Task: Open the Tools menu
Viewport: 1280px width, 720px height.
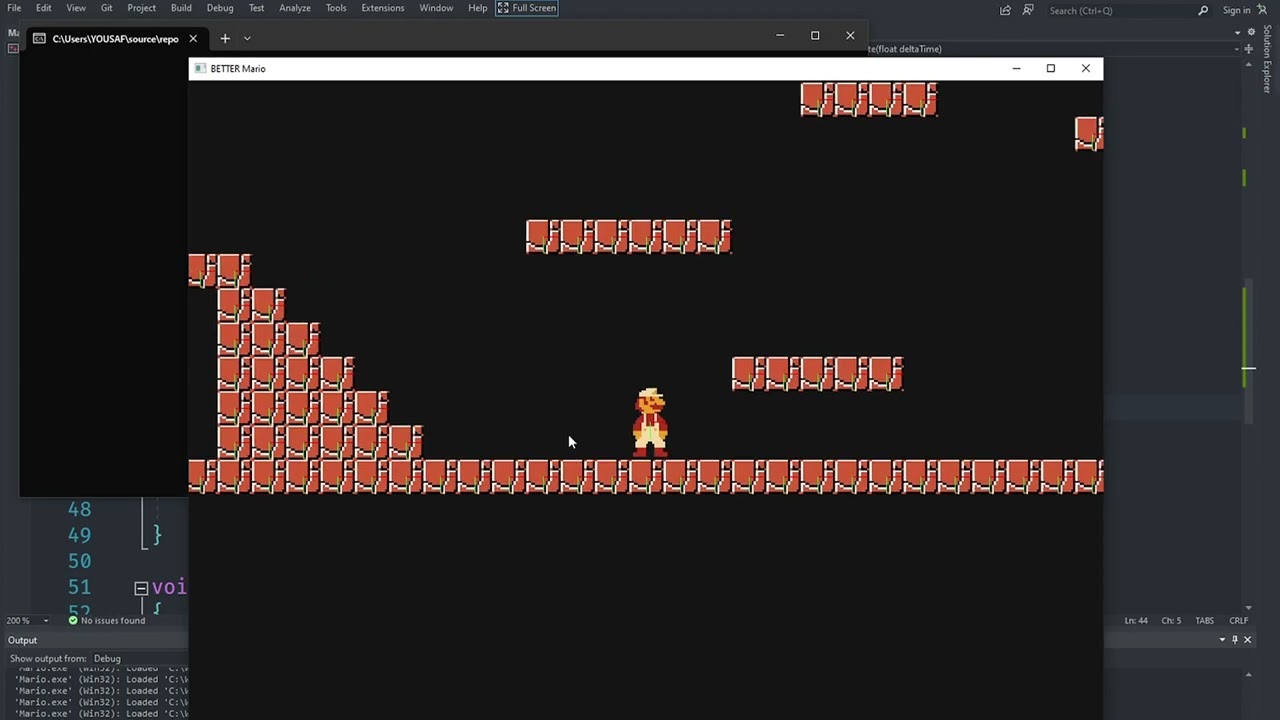Action: 336,8
